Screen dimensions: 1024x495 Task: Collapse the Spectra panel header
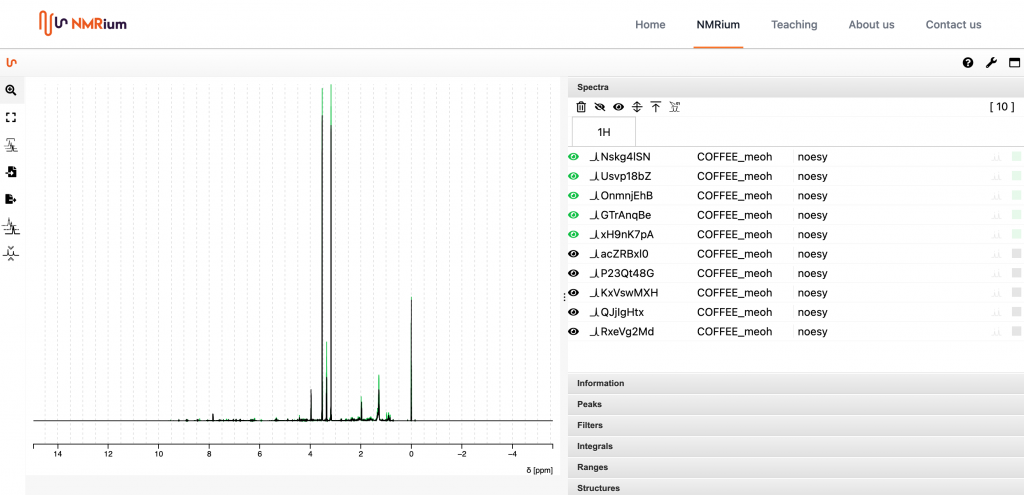pyautogui.click(x=795, y=87)
